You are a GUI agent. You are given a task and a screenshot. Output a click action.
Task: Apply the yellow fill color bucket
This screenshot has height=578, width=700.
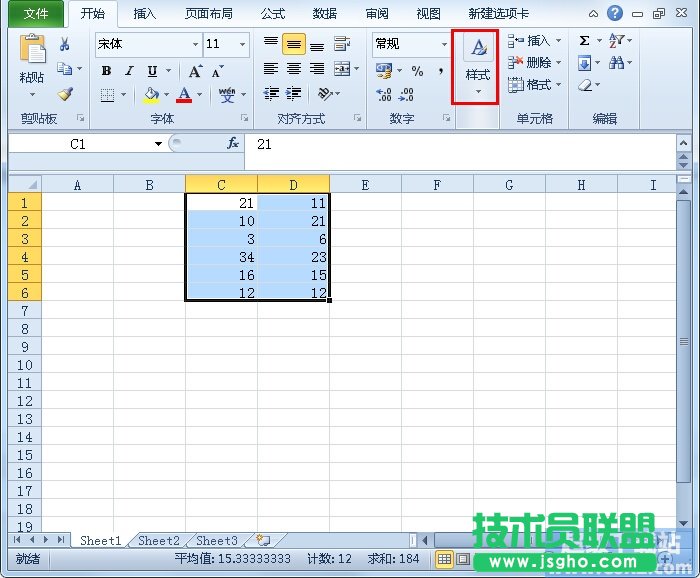tap(152, 95)
